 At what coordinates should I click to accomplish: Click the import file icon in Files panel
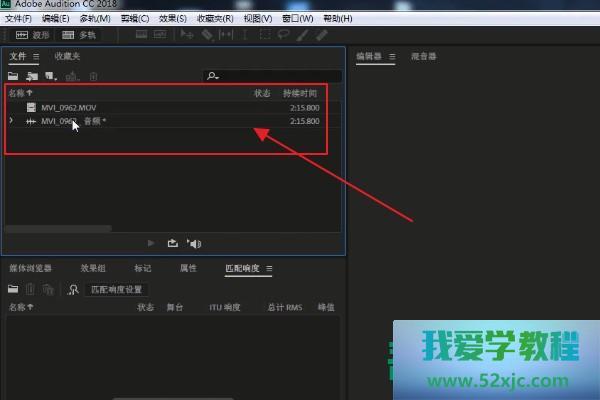(32, 76)
